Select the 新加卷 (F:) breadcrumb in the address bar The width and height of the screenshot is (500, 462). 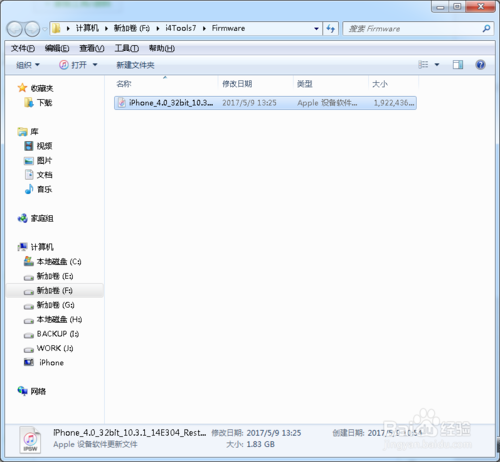click(132, 28)
